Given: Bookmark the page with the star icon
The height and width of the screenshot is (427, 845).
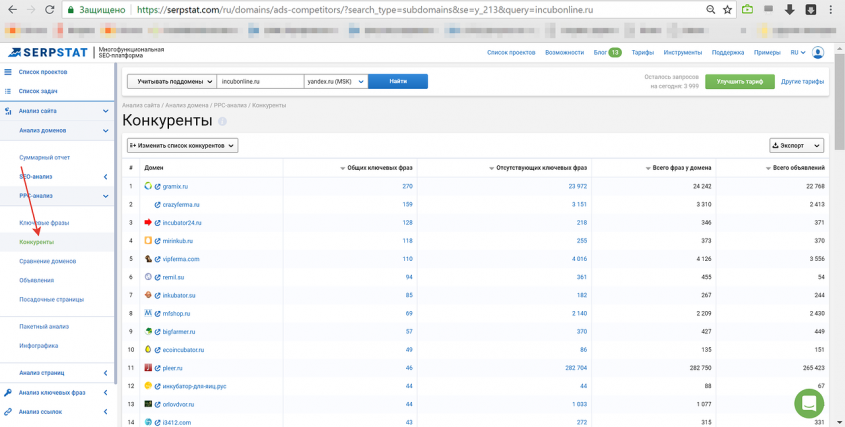Looking at the screenshot, I should pyautogui.click(x=728, y=10).
